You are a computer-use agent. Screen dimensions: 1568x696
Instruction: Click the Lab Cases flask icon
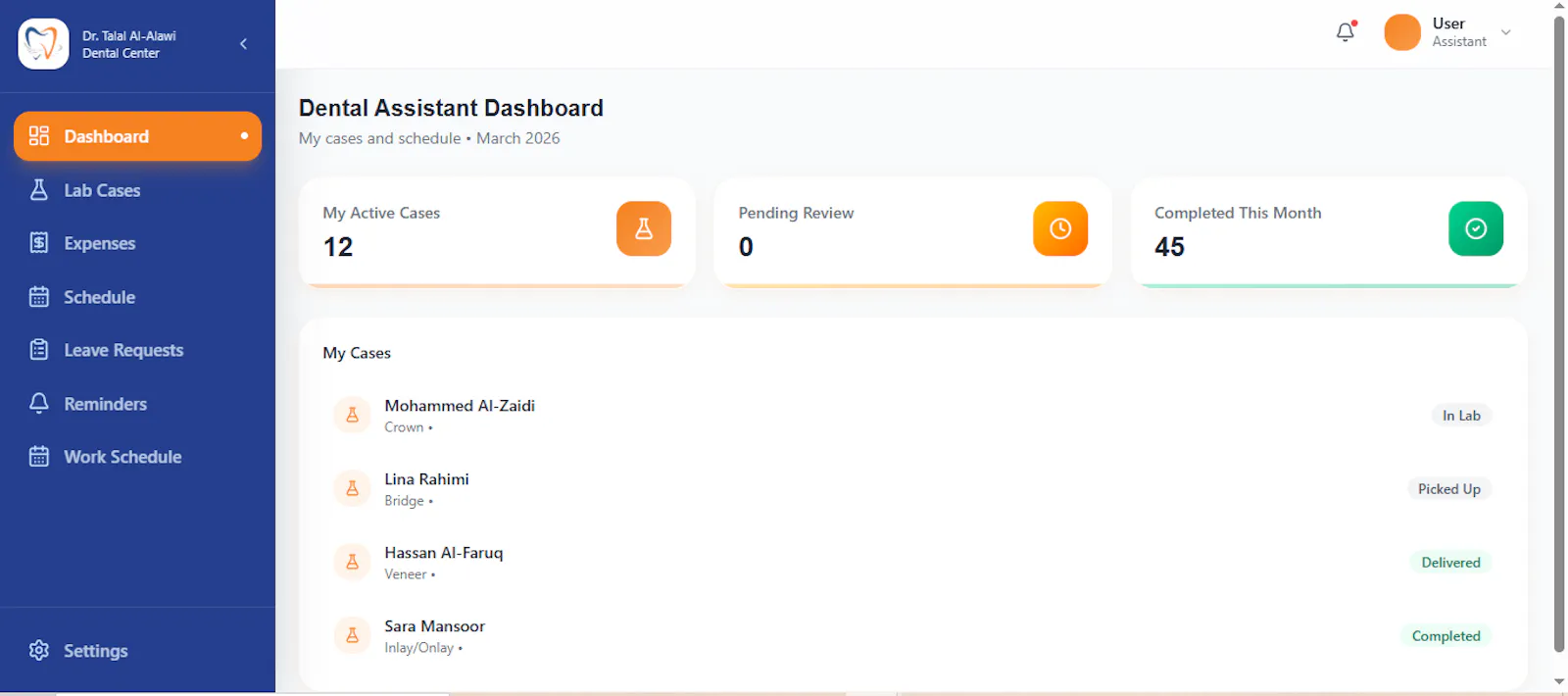pos(39,190)
